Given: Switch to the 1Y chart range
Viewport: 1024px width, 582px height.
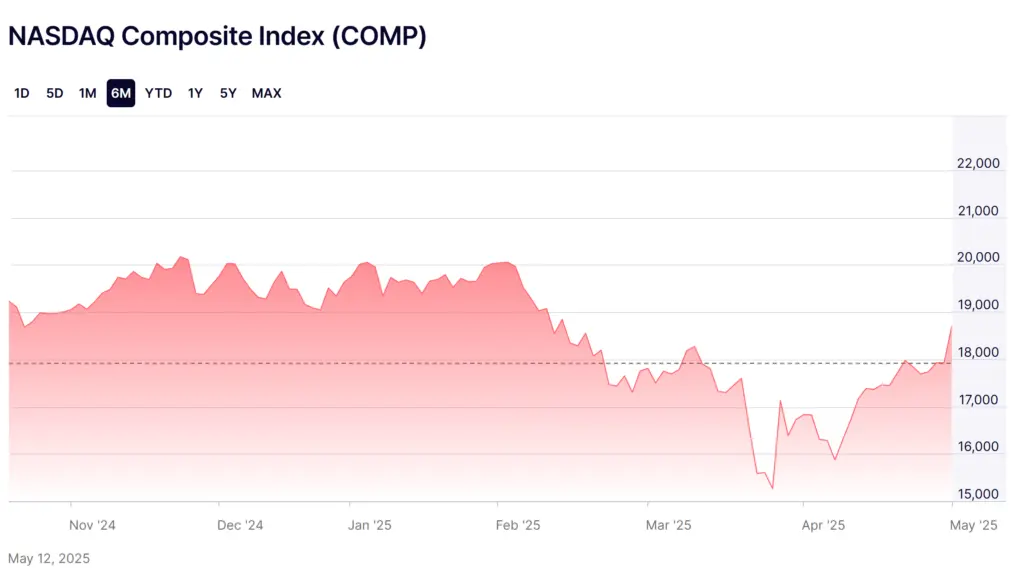Looking at the screenshot, I should click(195, 92).
